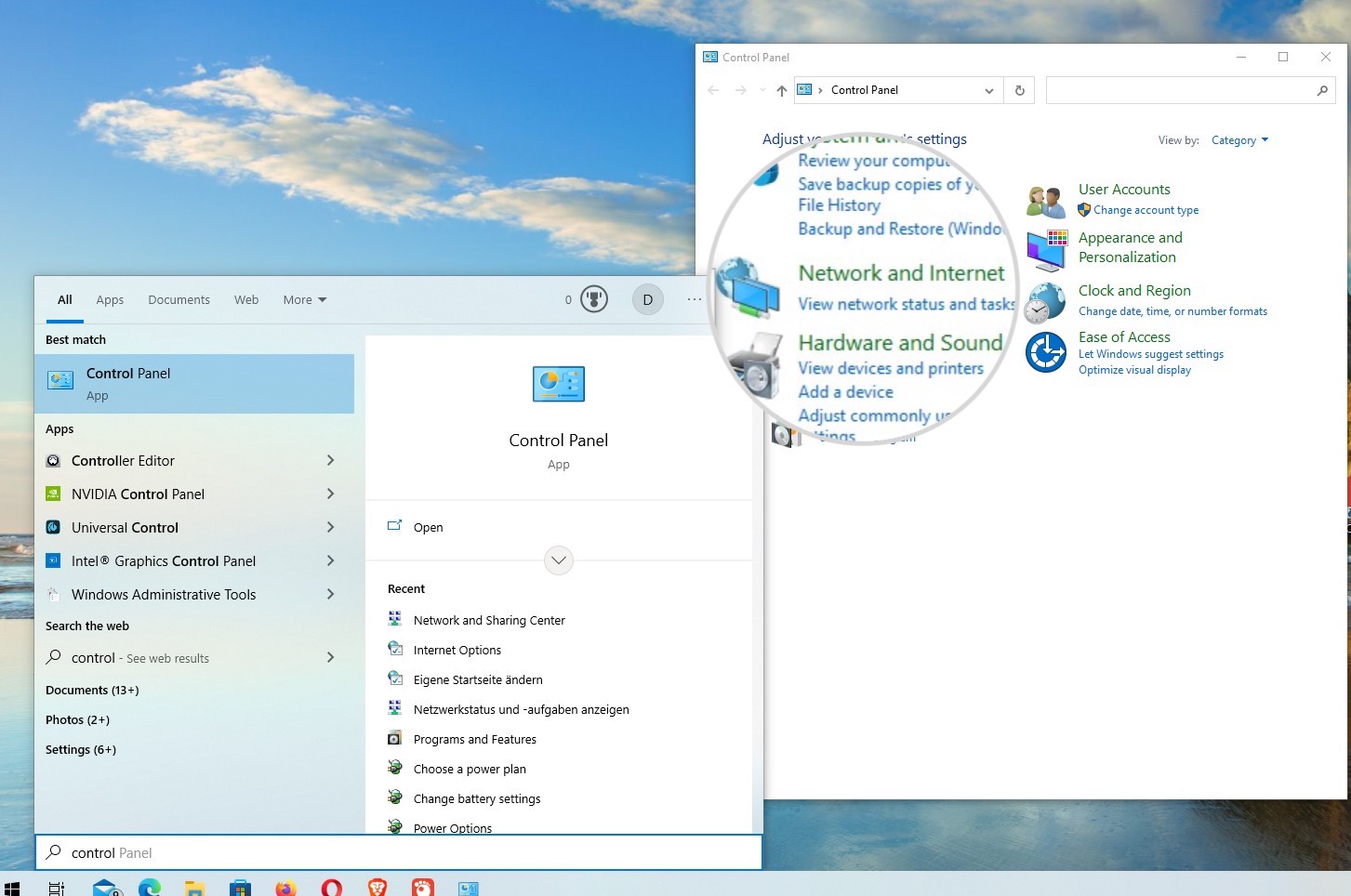Open Clock and Region link

coord(1134,291)
